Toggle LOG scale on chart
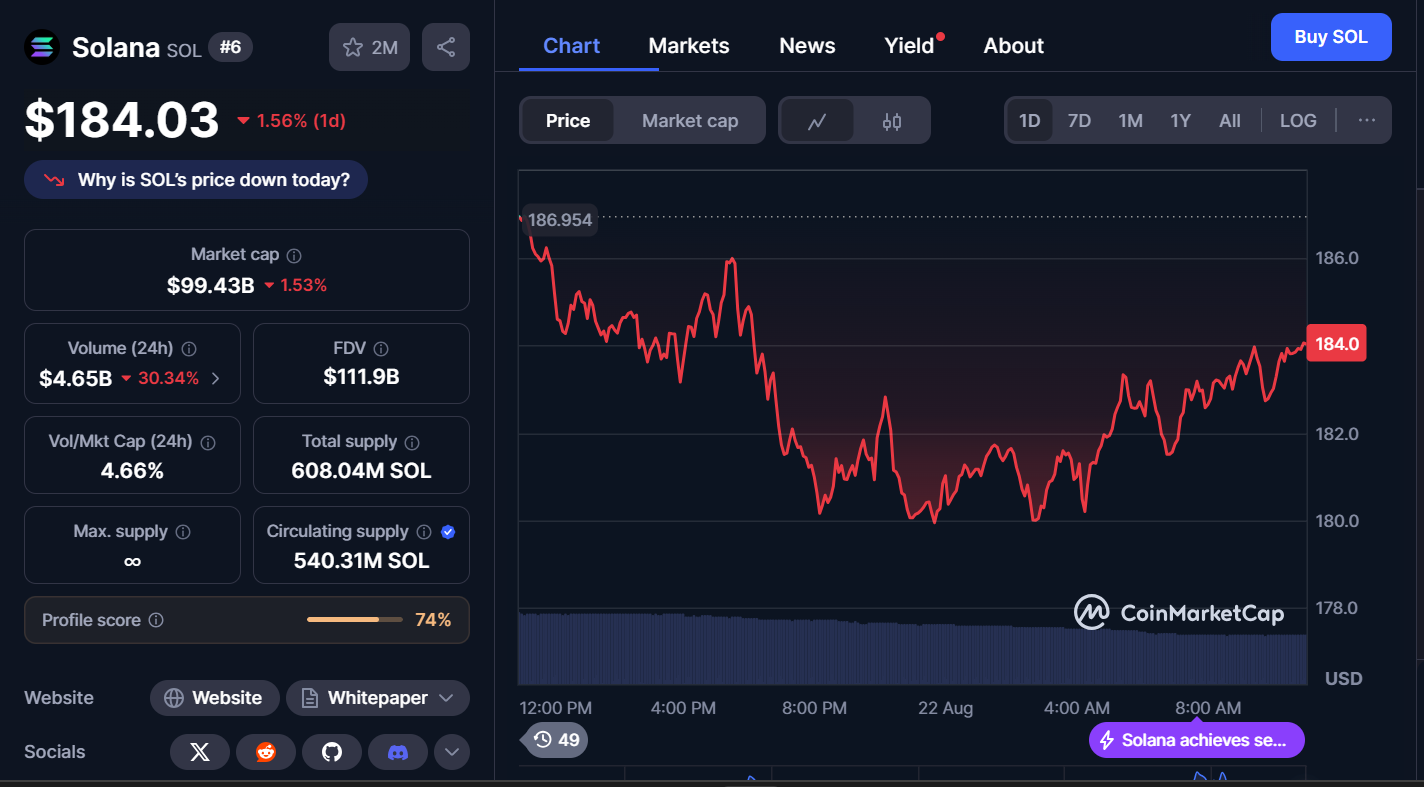 (x=1298, y=121)
